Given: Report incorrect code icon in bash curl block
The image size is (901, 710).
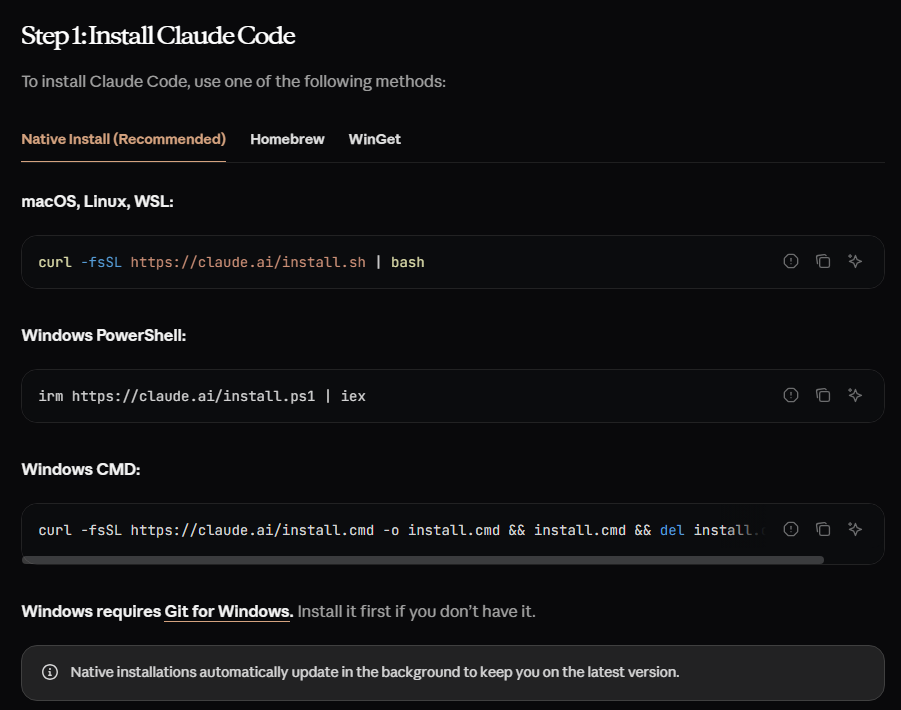Looking at the screenshot, I should [x=791, y=261].
